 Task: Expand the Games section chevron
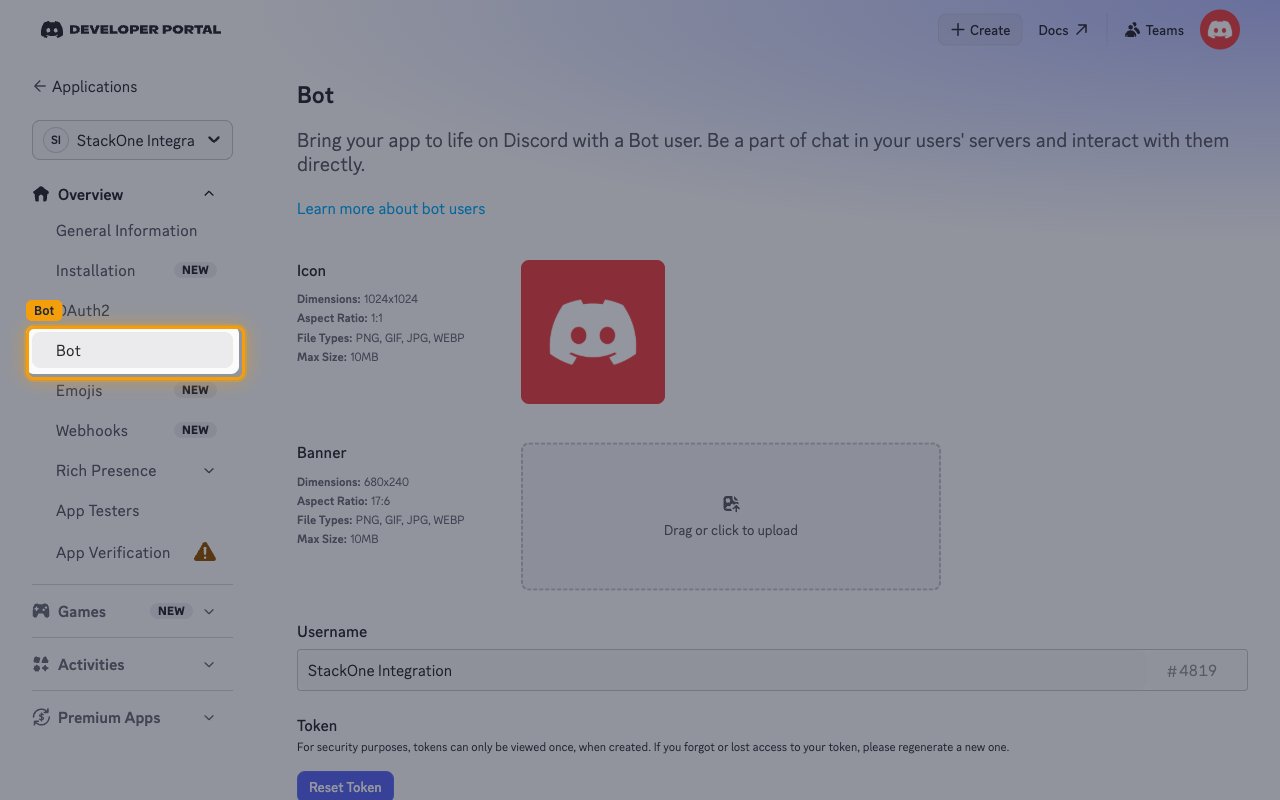pos(209,611)
